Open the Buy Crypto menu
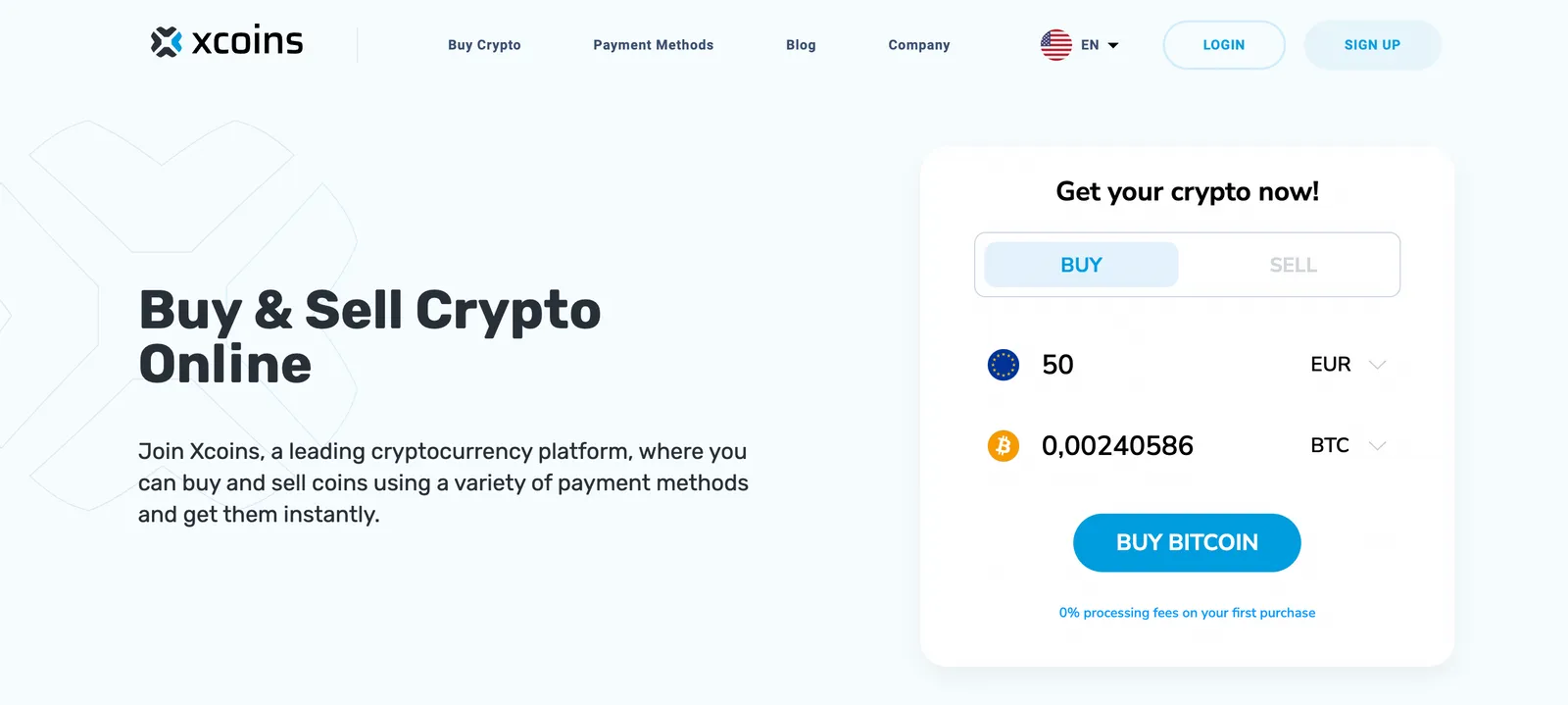The width and height of the screenshot is (1568, 705). point(484,45)
